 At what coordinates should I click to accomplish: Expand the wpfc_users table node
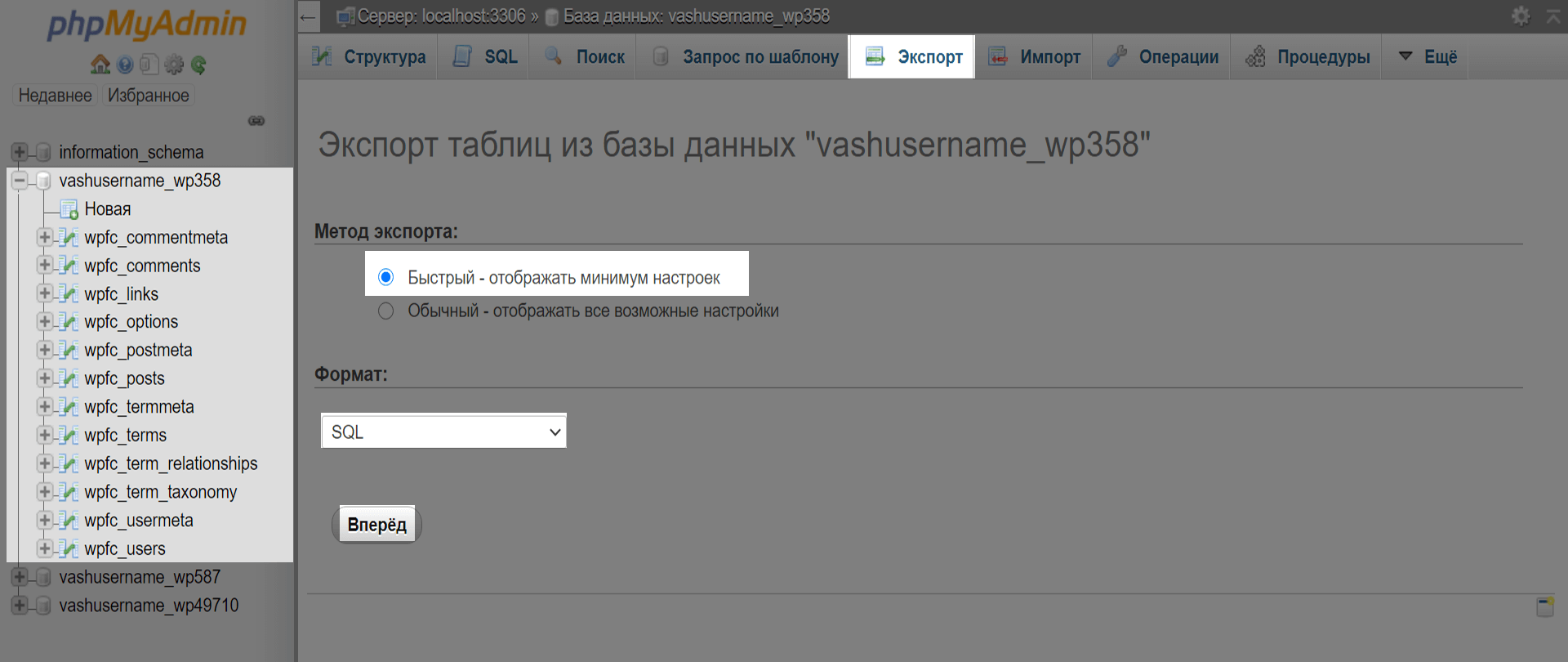click(45, 548)
